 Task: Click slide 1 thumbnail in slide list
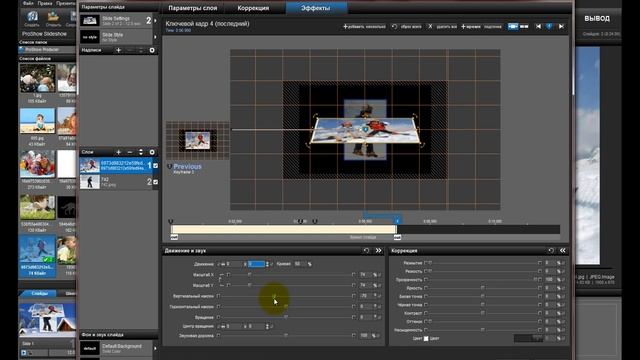click(x=47, y=320)
